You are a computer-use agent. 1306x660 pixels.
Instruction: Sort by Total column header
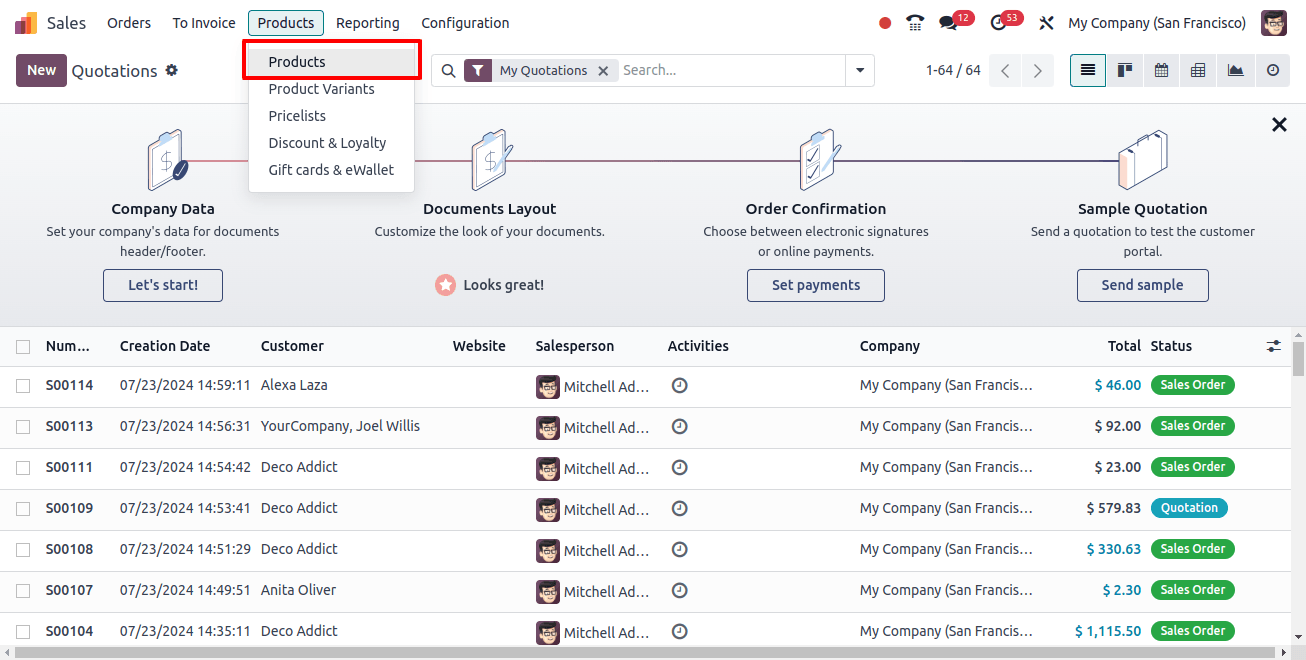[1124, 346]
